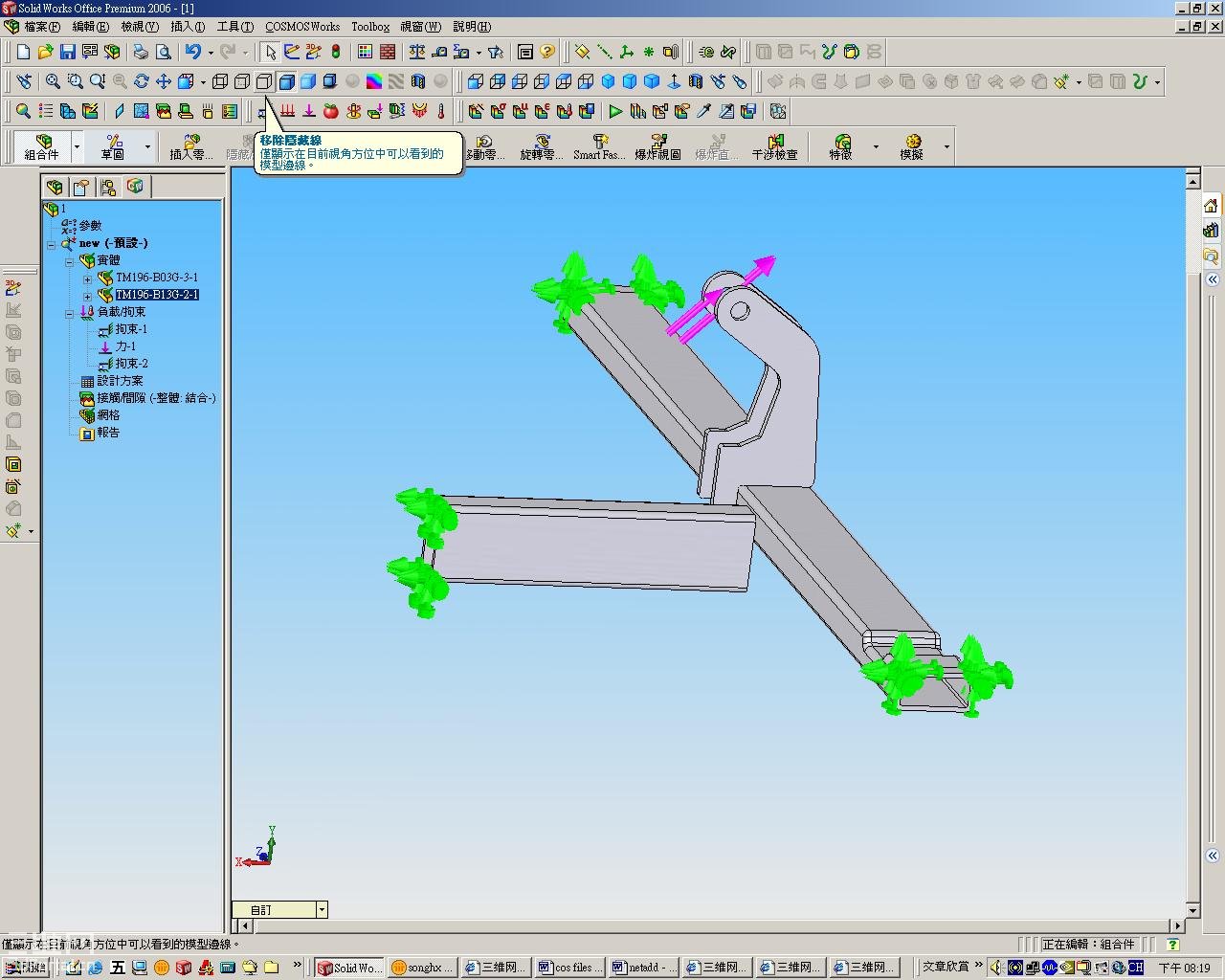This screenshot has width=1225, height=980.
Task: Toggle Shaded With Edges display mode
Action: pos(286,81)
